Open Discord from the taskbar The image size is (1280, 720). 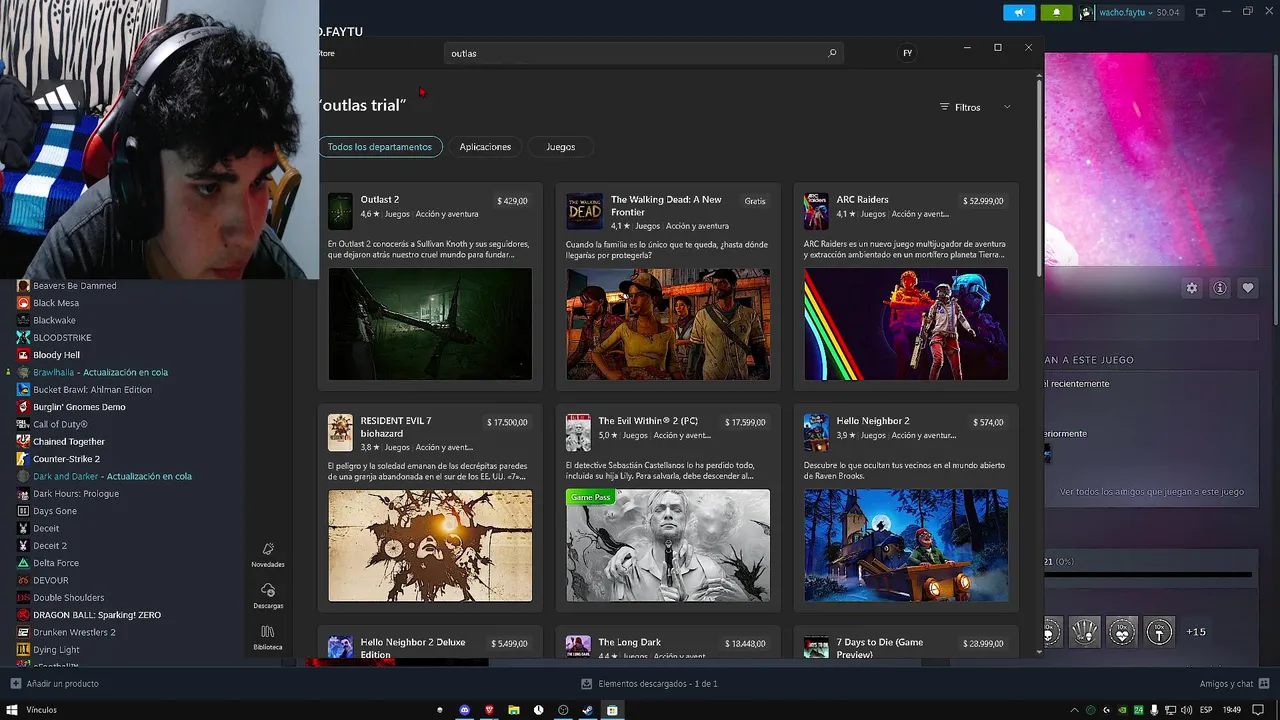(464, 710)
